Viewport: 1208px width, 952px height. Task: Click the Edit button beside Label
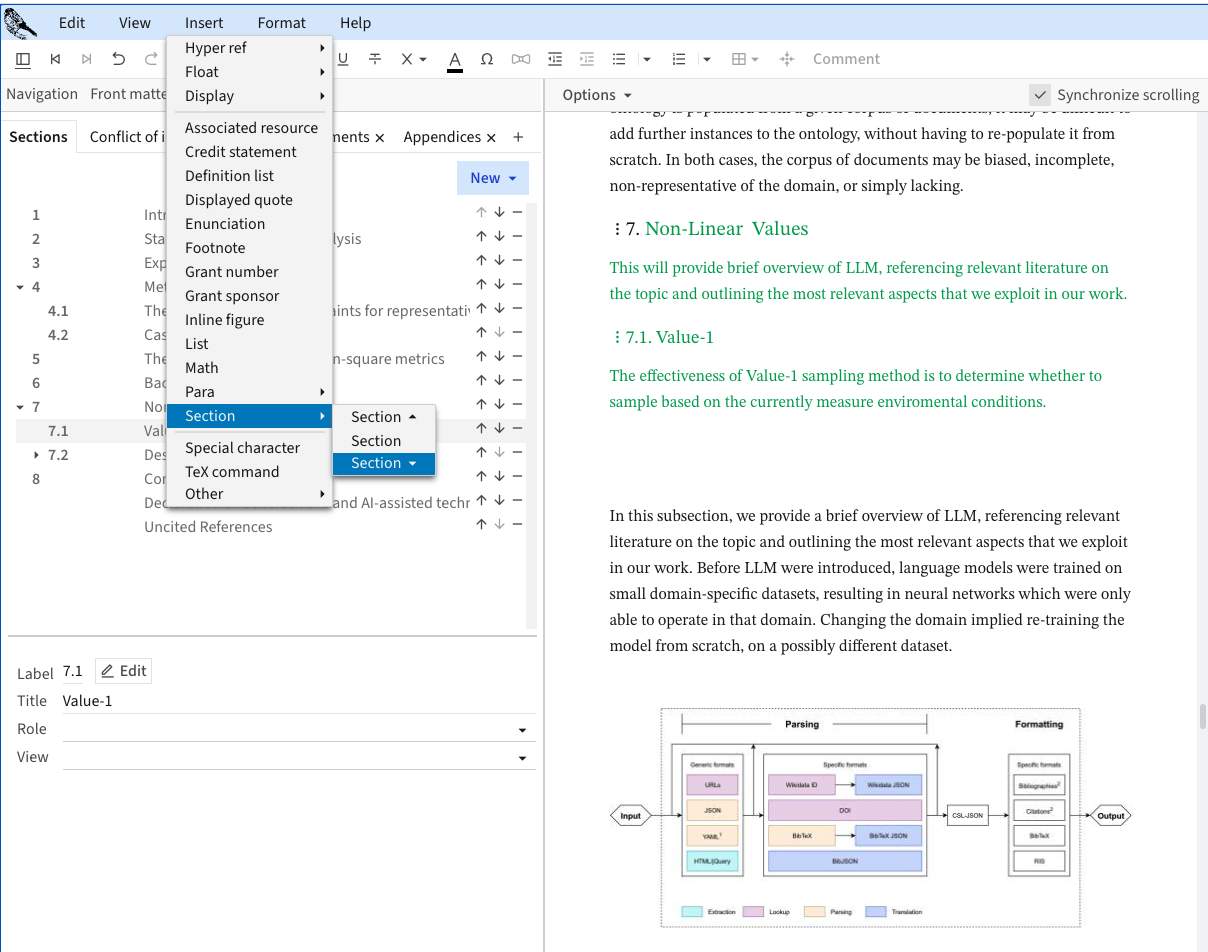tap(123, 671)
